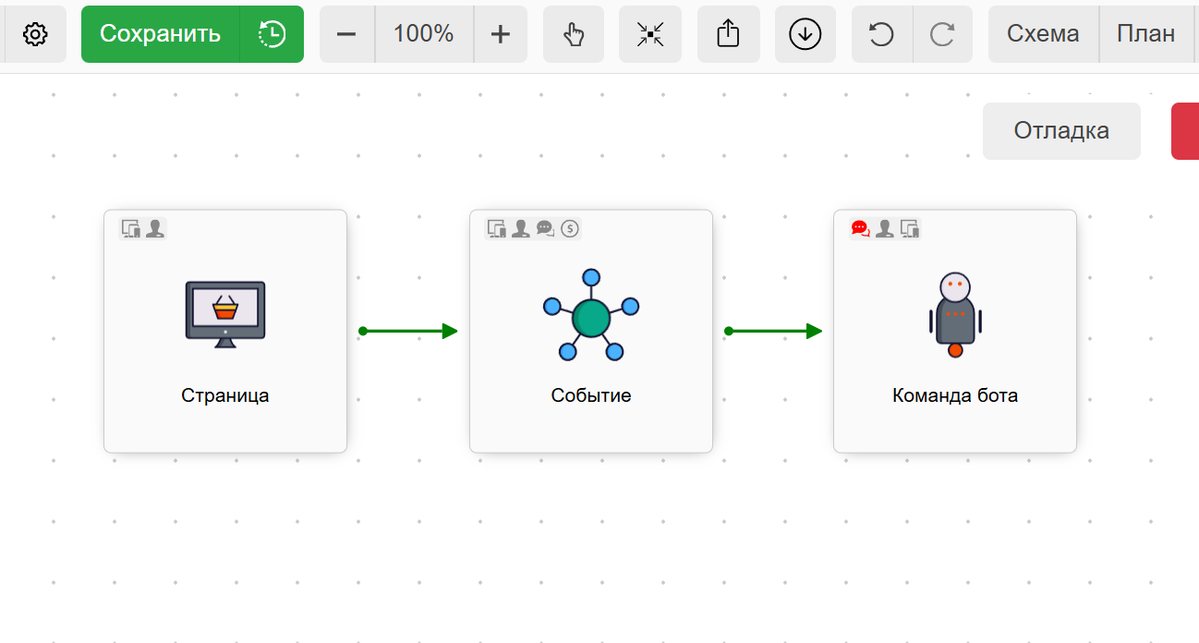Zoom out with the minus button
Image resolution: width=1199 pixels, height=643 pixels.
tap(347, 34)
